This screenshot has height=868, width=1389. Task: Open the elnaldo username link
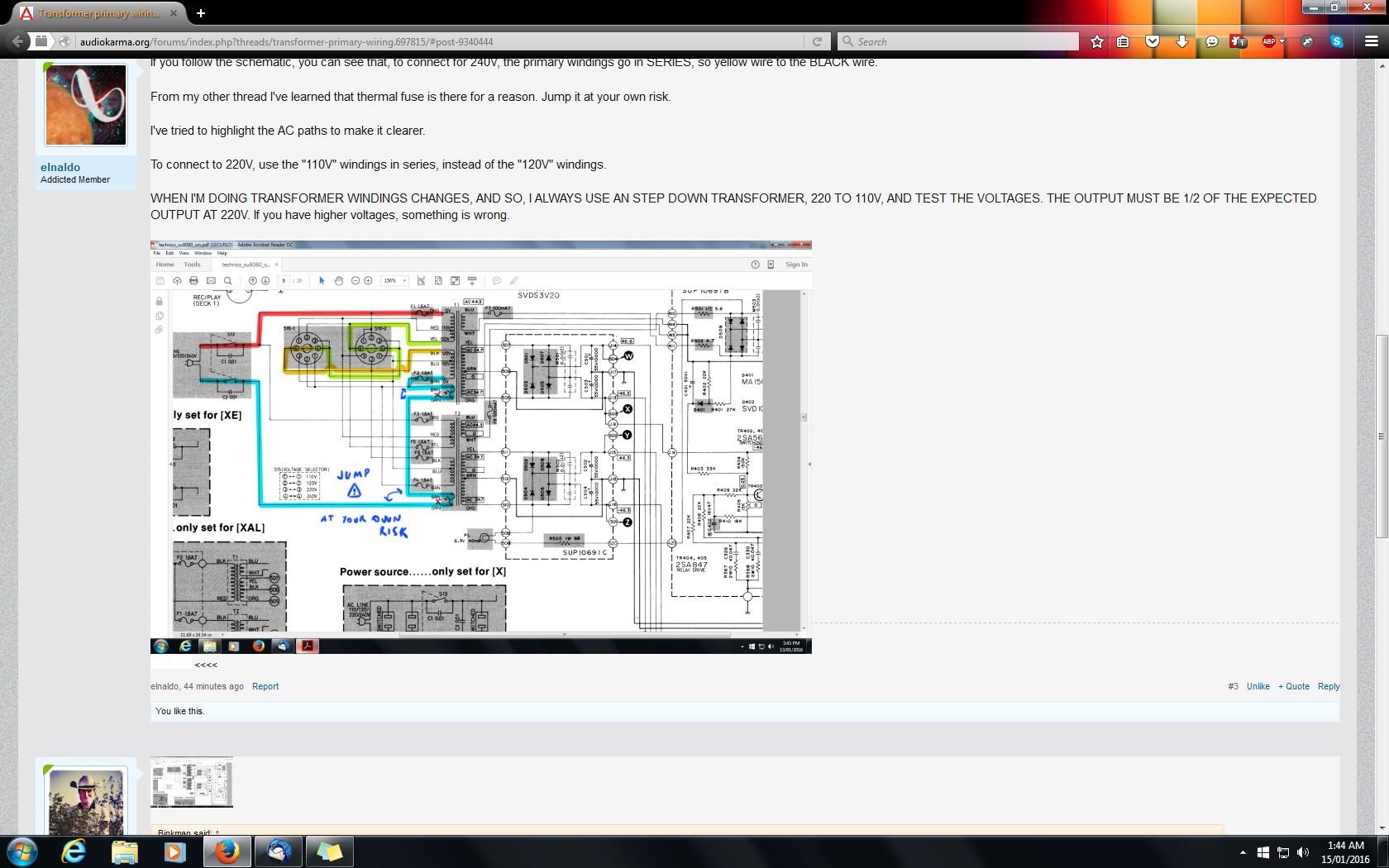pyautogui.click(x=60, y=167)
